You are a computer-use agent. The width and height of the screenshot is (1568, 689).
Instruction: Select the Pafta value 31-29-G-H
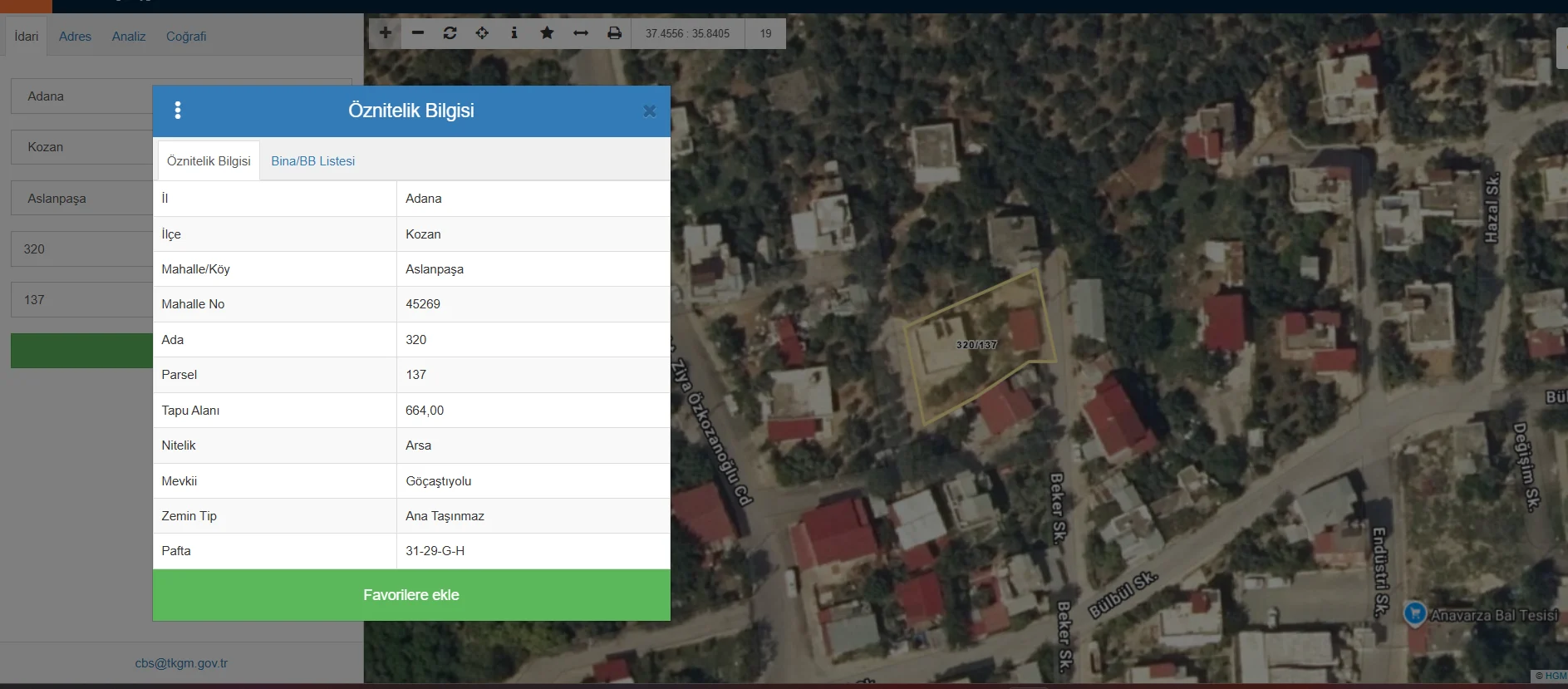click(435, 551)
